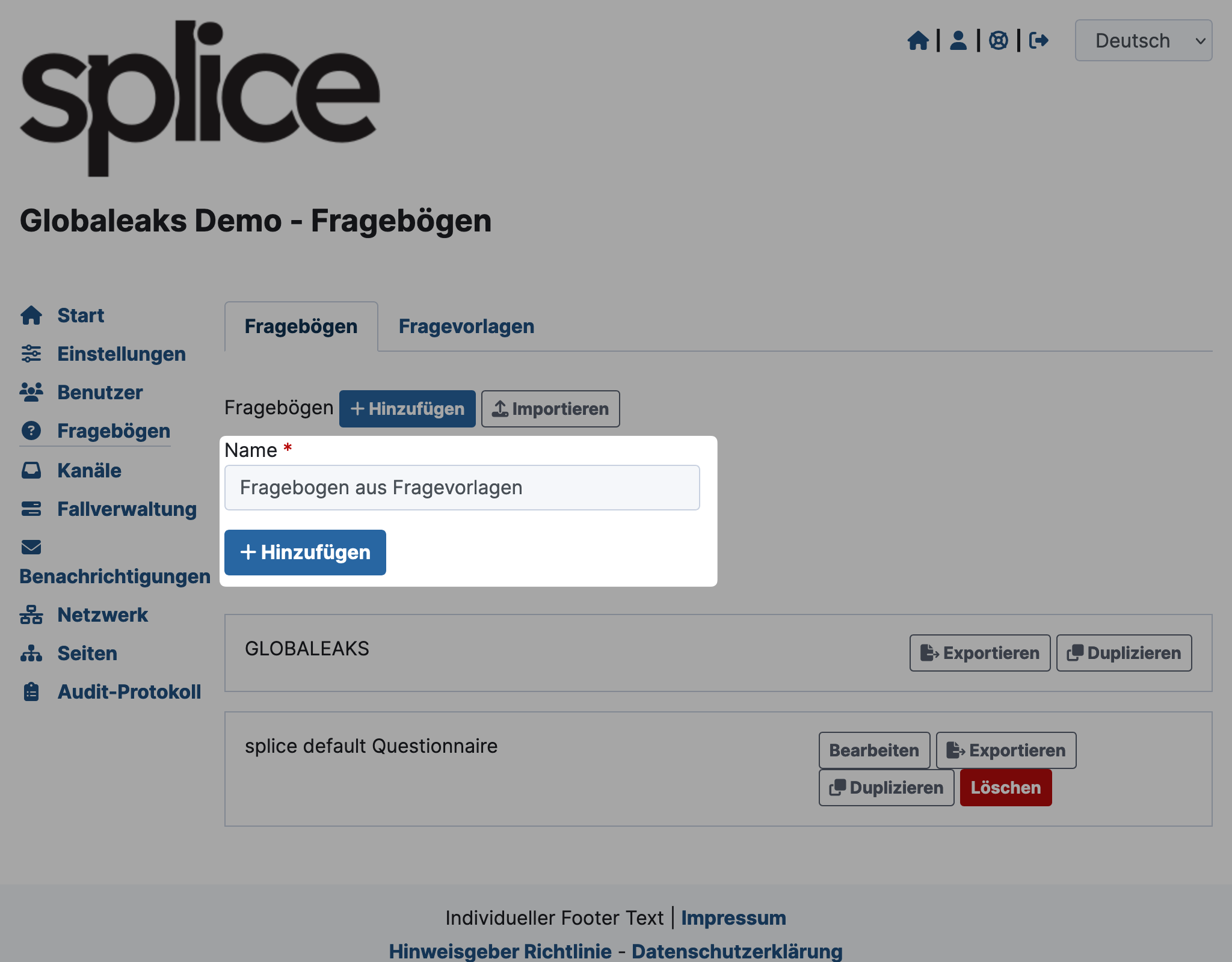Duplicate the GLOBALEAKS questionnaire
Viewport: 1232px width, 962px height.
[1124, 653]
